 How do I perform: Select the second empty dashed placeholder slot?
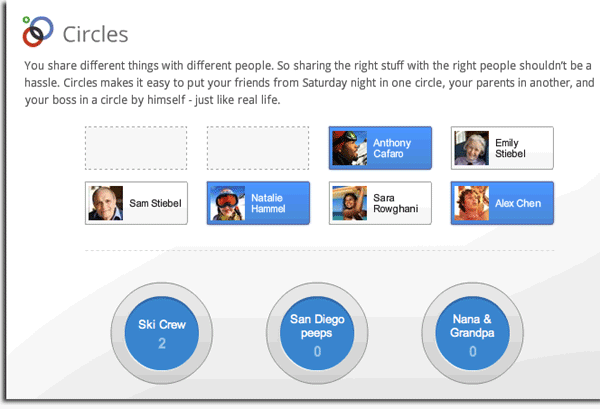258,148
